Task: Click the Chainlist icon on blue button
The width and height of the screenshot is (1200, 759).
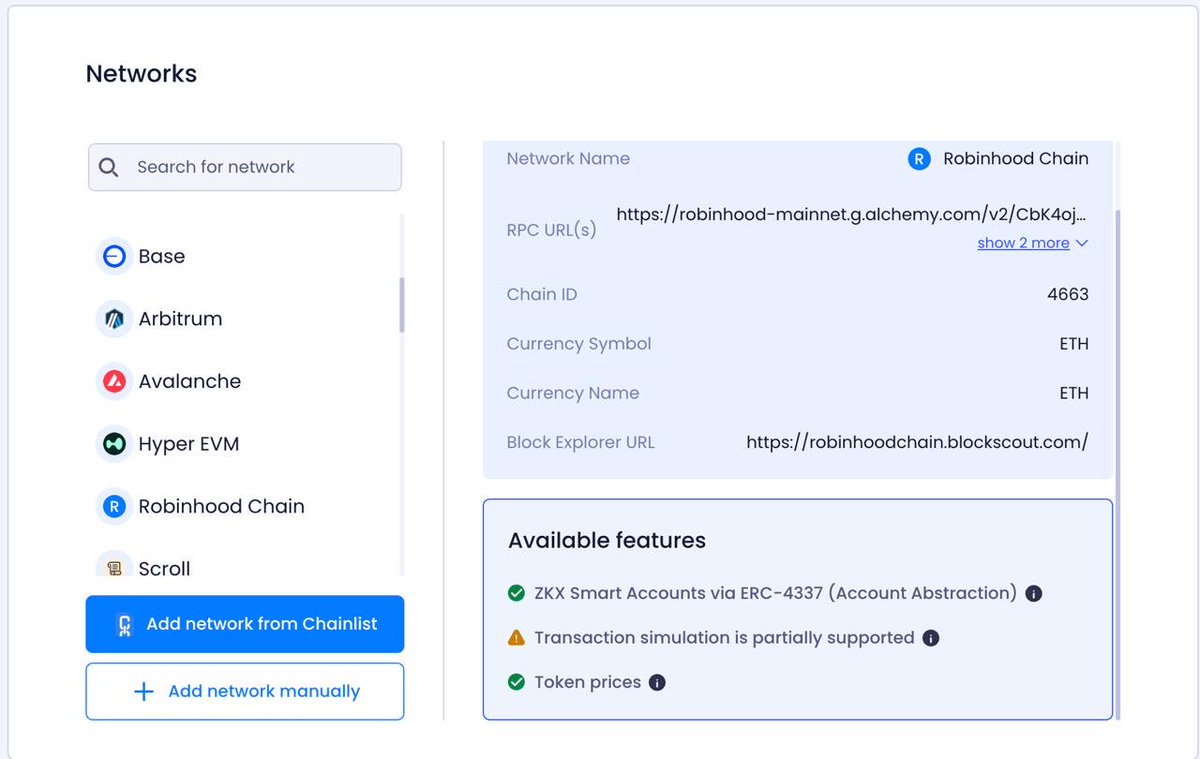Action: click(124, 624)
